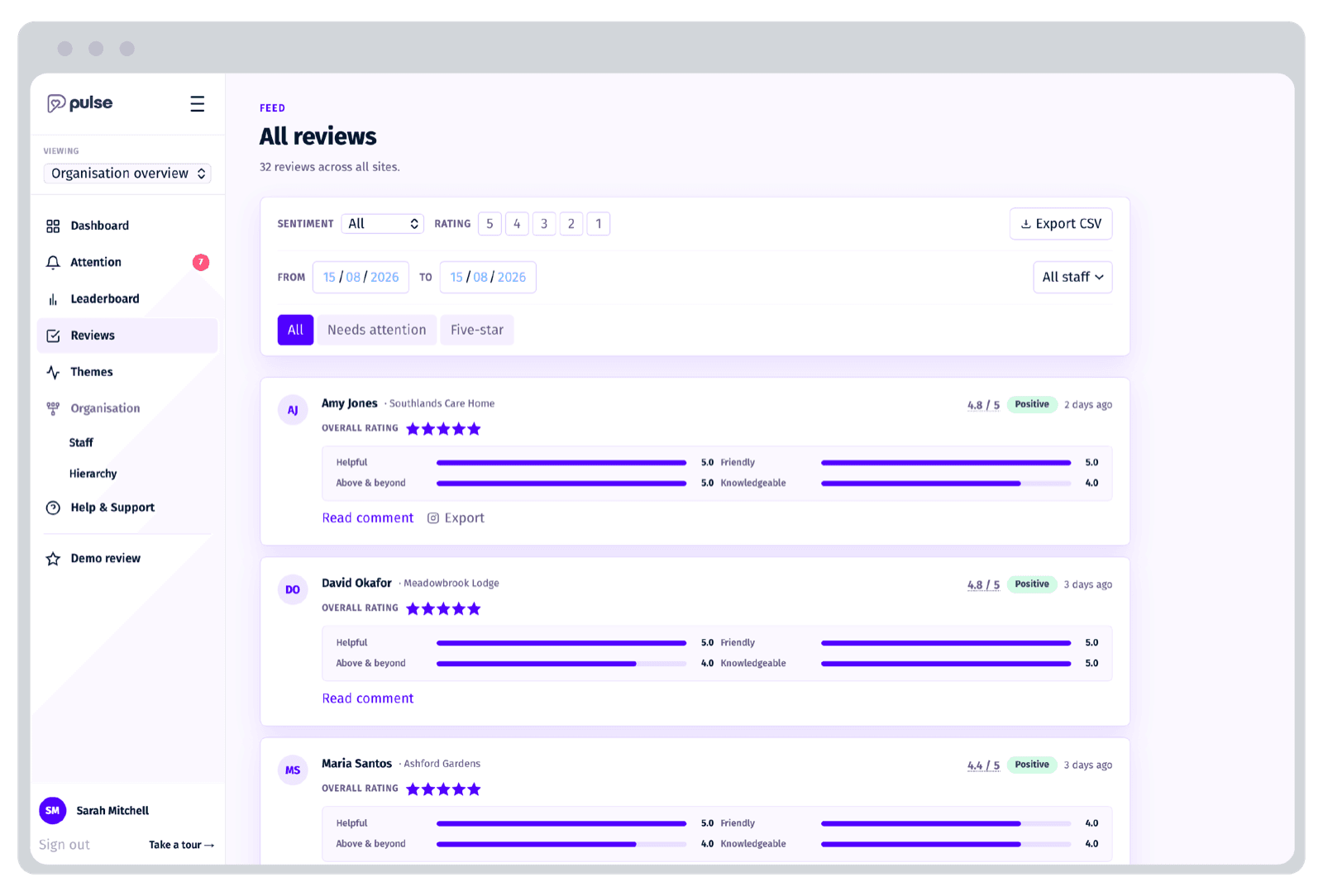The height and width of the screenshot is (896, 1323).
Task: Toggle the hamburger menu icon
Action: 197,103
